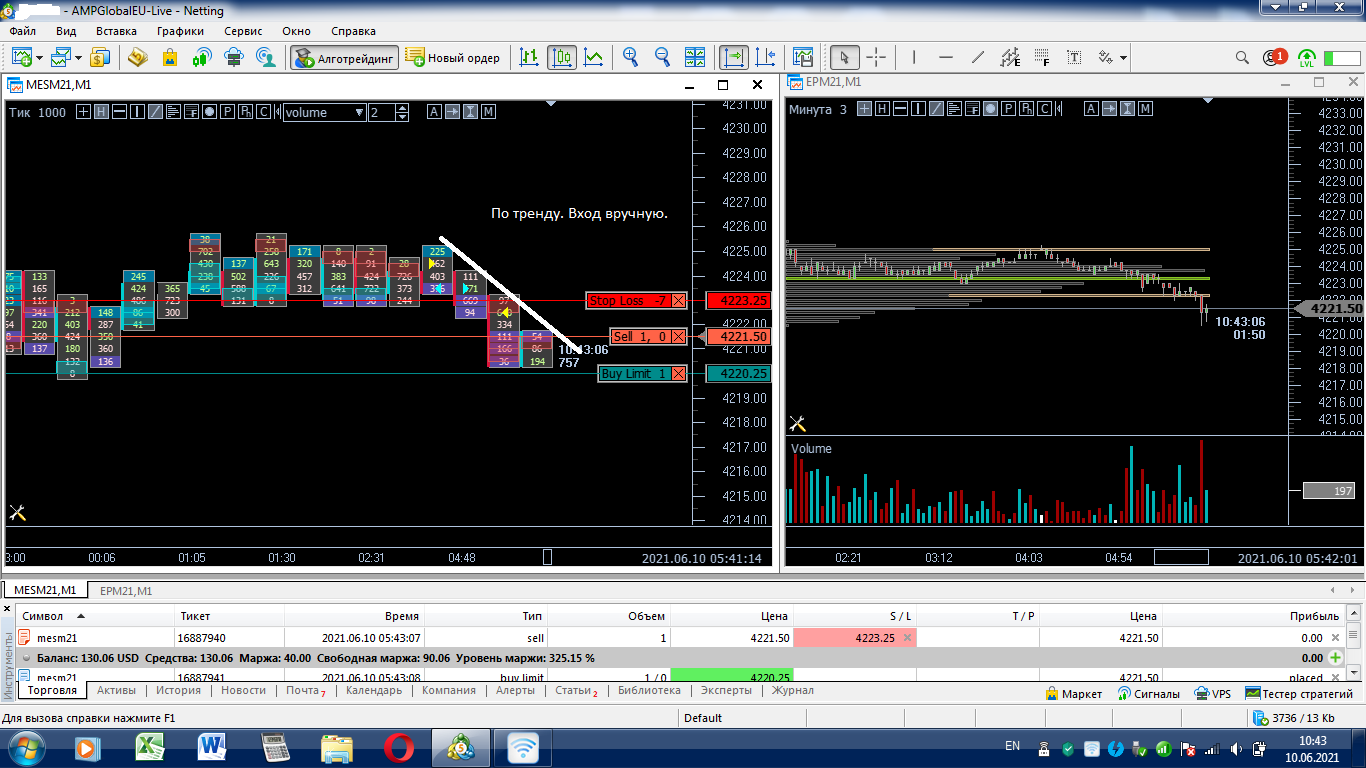Switch to the Журнал tab
The height and width of the screenshot is (768, 1366).
point(792,690)
